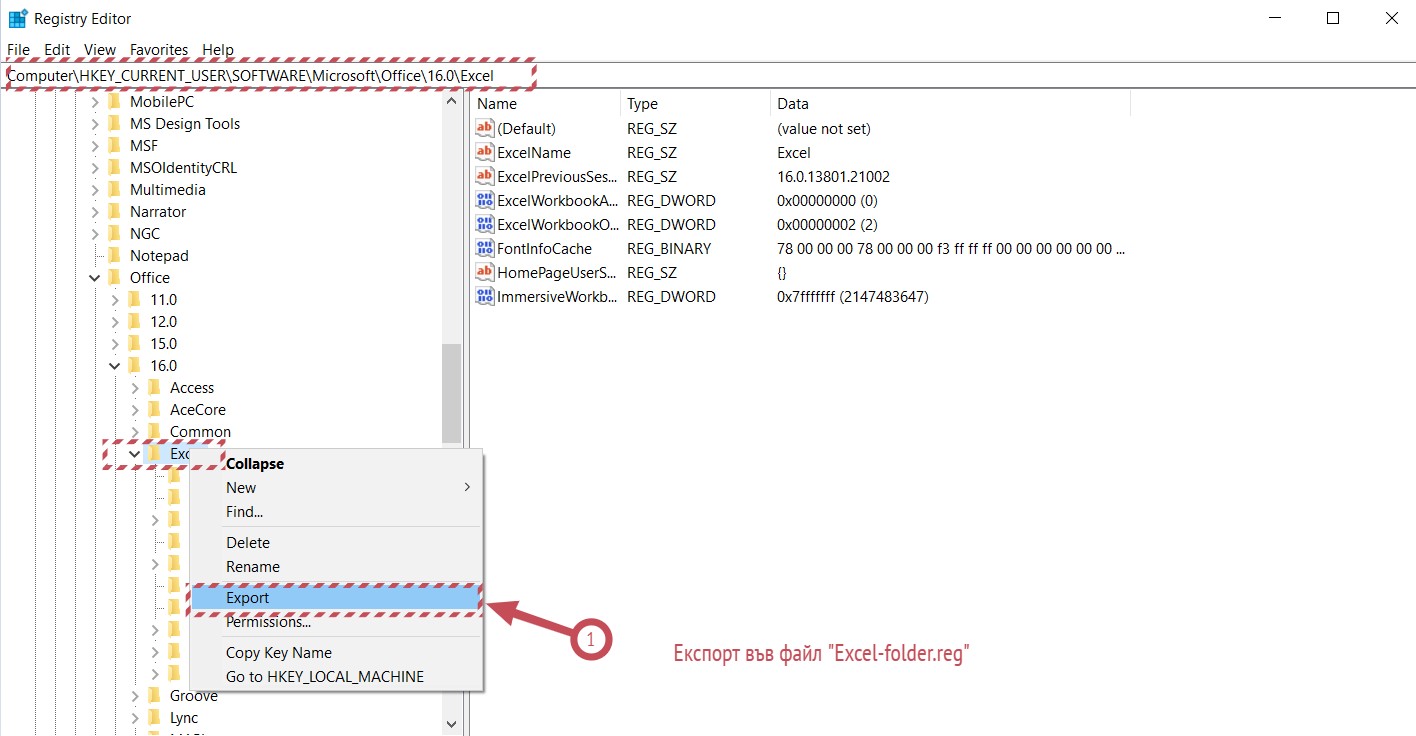
Task: Open Permissions... from the context menu
Action: (x=335, y=622)
